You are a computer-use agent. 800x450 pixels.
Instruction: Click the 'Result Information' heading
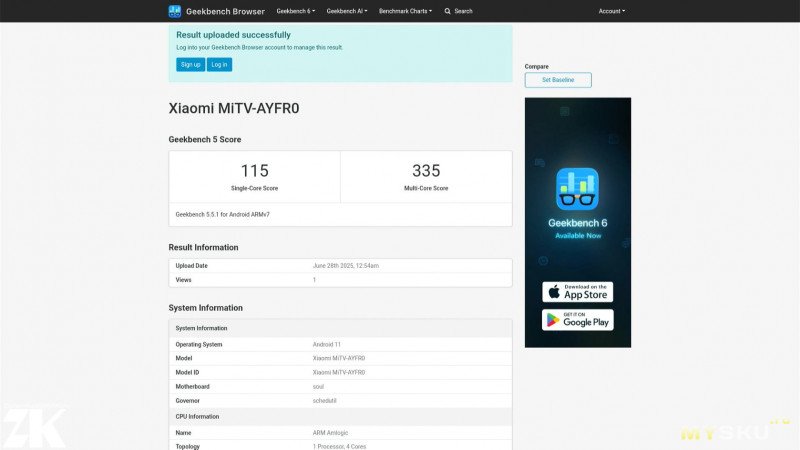(x=203, y=247)
